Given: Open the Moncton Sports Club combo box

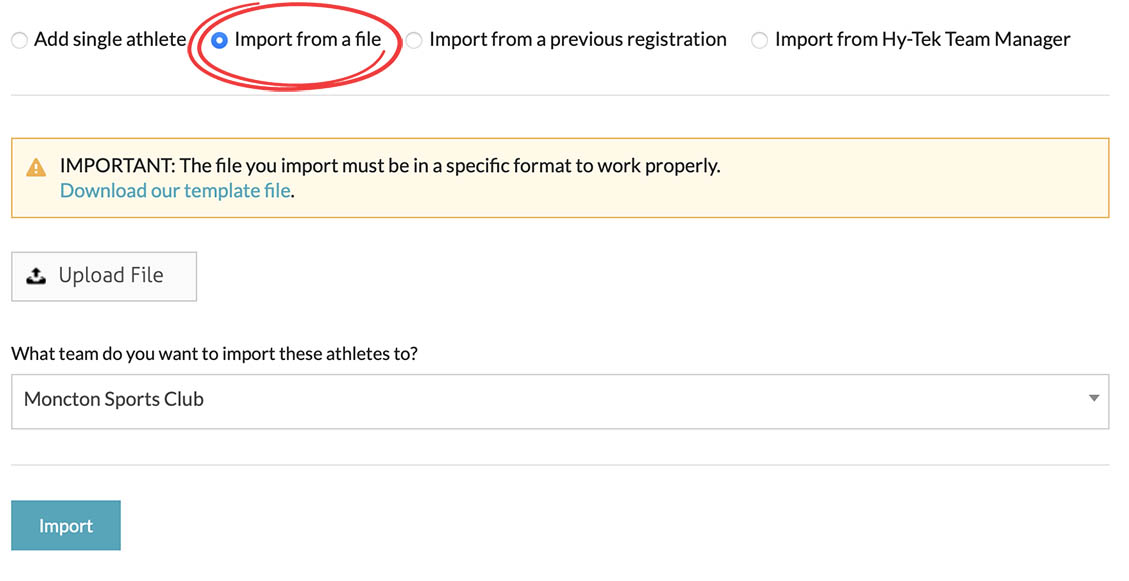Looking at the screenshot, I should click(560, 401).
